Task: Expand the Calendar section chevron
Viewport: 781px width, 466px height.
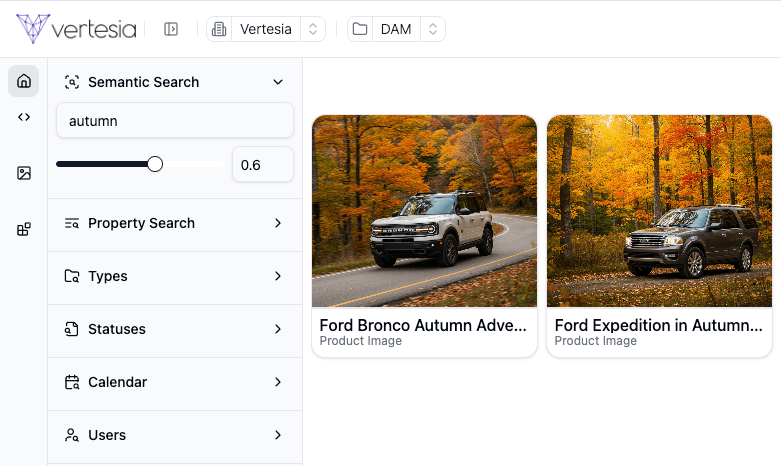Action: [278, 382]
